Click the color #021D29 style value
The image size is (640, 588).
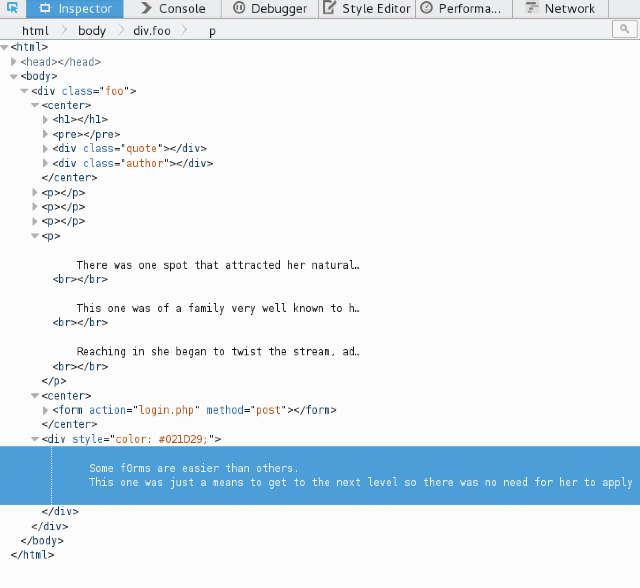pos(162,439)
